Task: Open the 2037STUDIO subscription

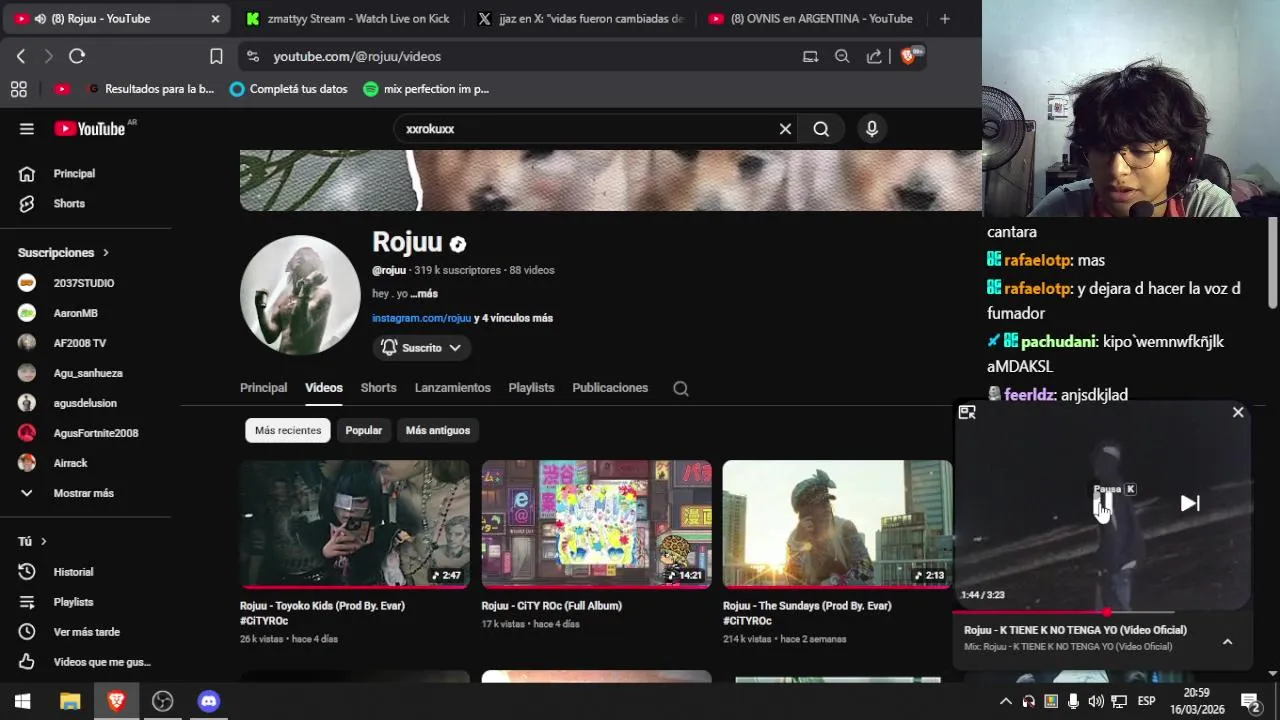Action: click(85, 283)
